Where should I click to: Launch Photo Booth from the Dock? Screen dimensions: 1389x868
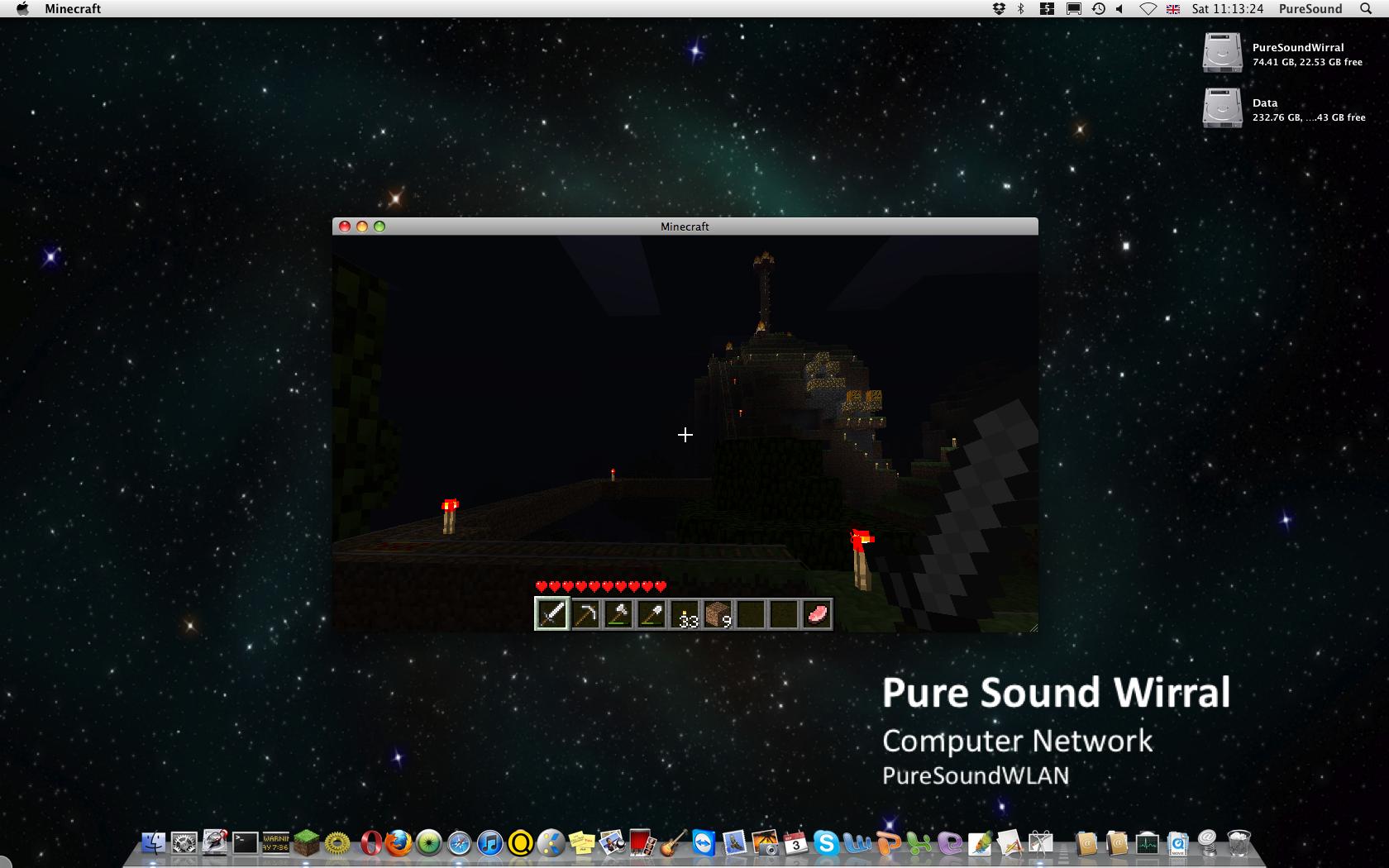coord(642,842)
